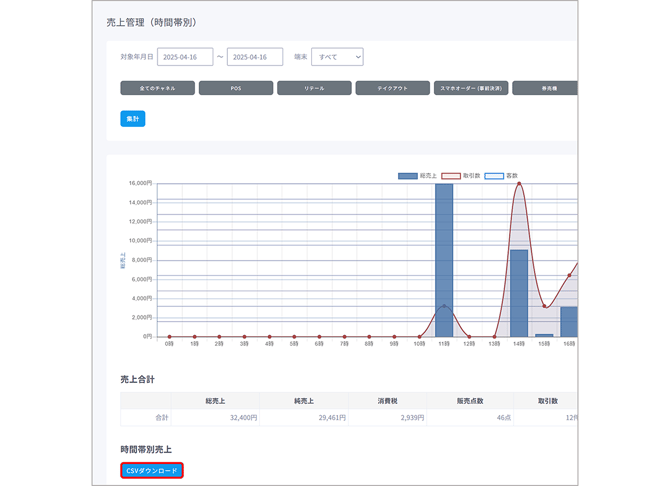The height and width of the screenshot is (486, 670).
Task: Toggle the 客数 legend swatch
Action: tap(494, 176)
